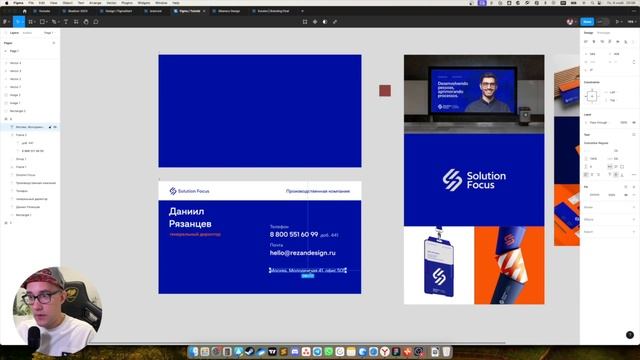Open Text type settings icon

pos(634,175)
